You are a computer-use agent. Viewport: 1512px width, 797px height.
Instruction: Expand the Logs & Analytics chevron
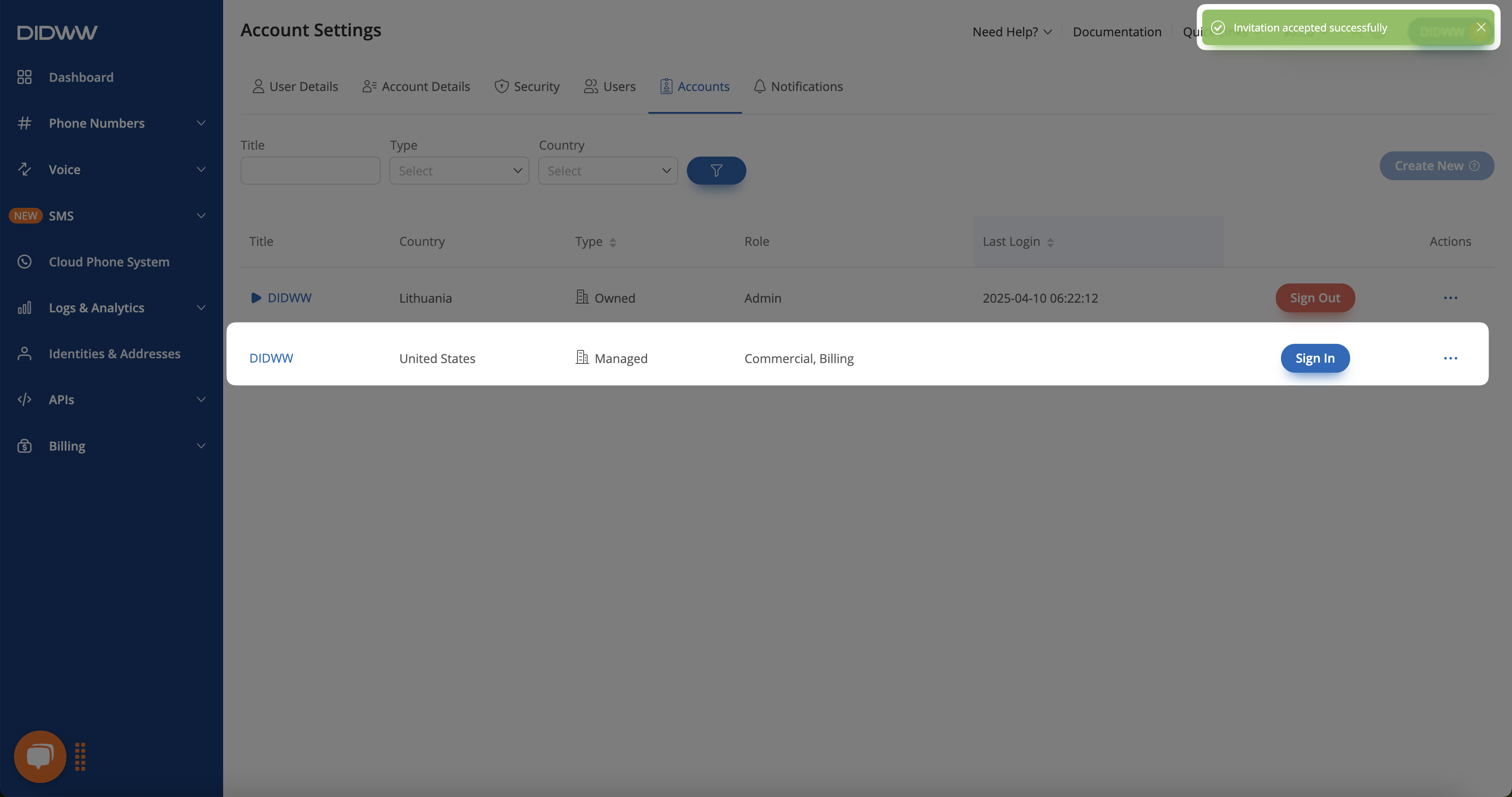click(x=201, y=308)
